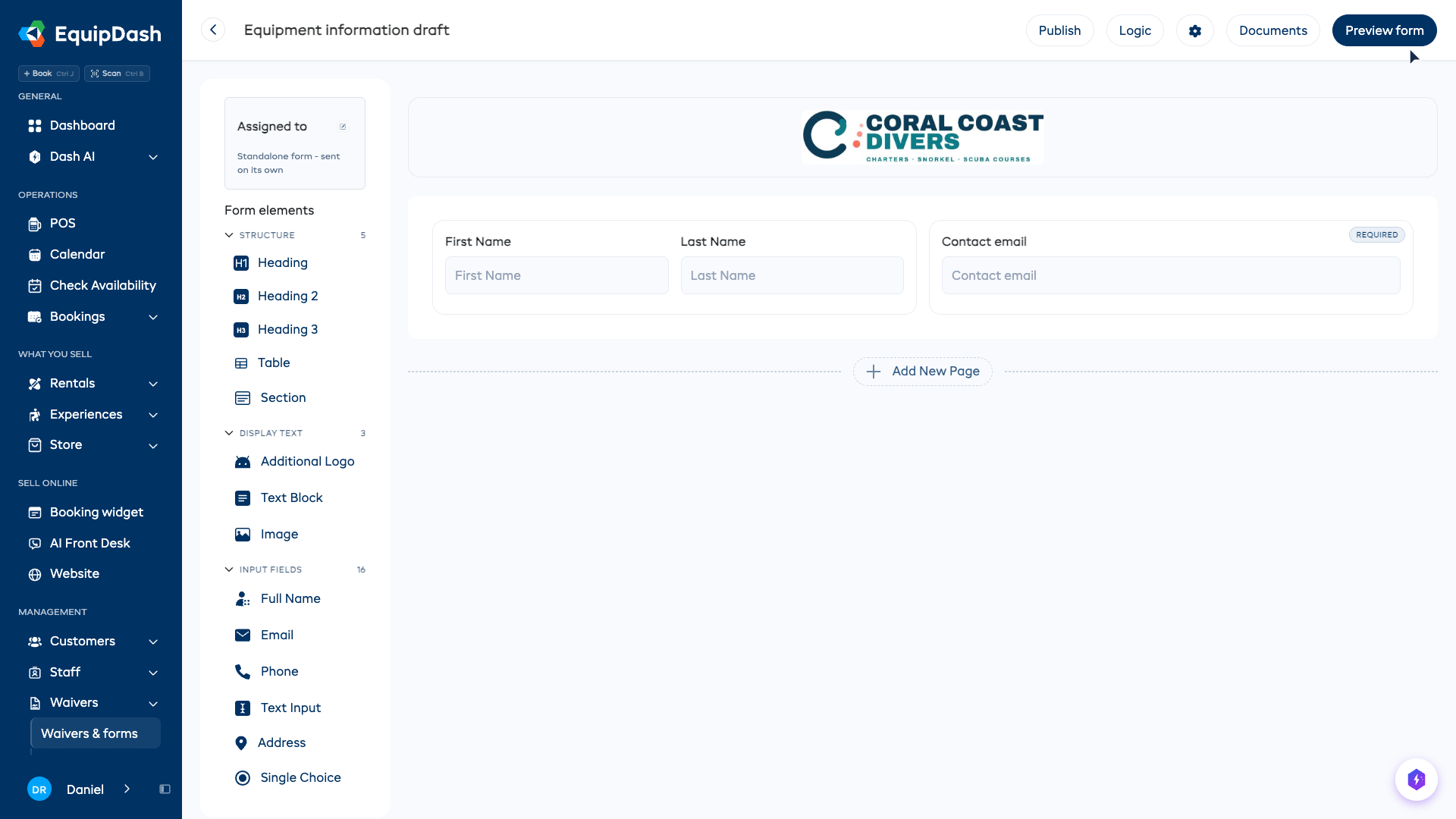Collapse the Structure elements group
The height and width of the screenshot is (819, 1456).
229,235
